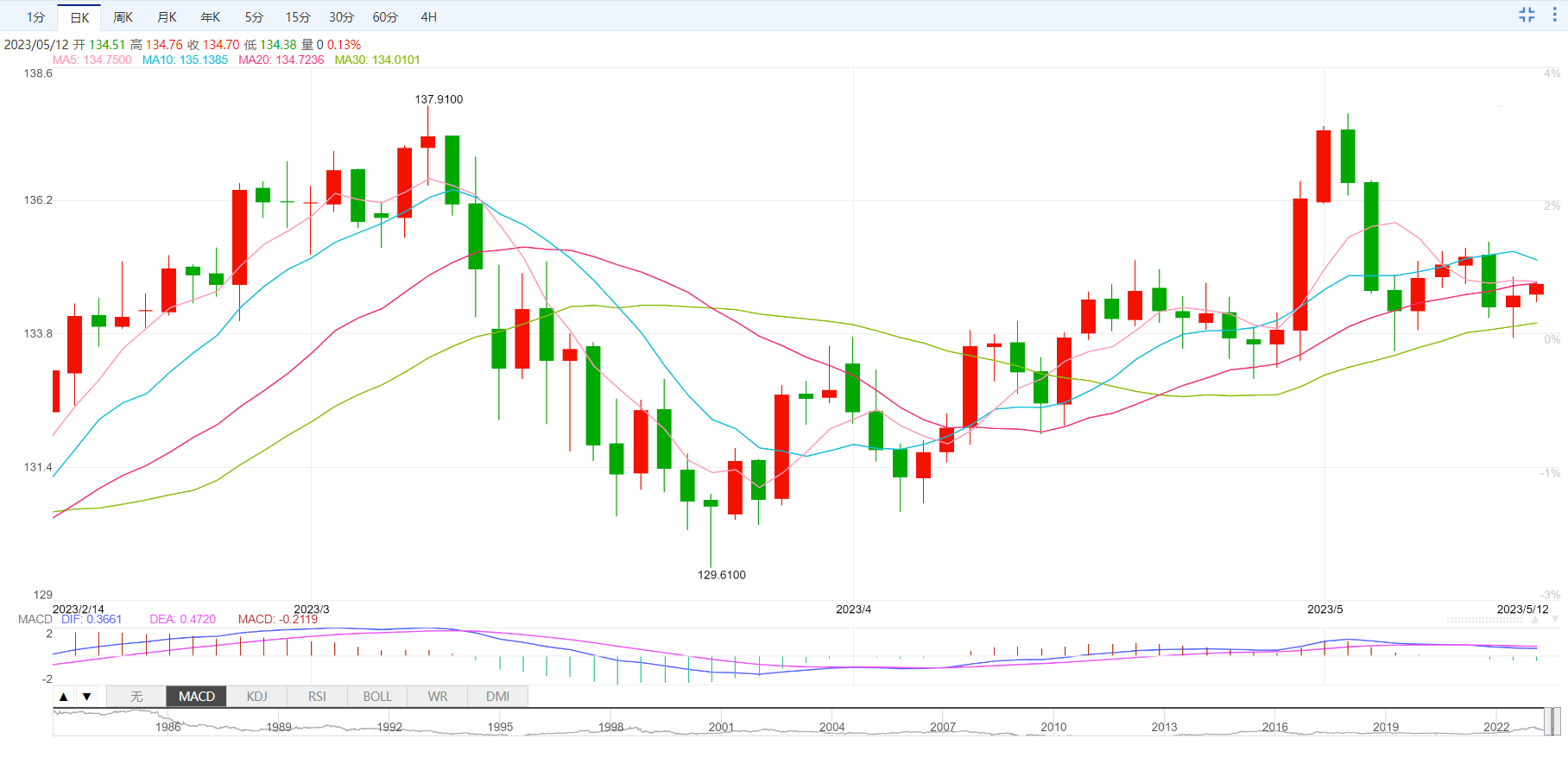Click the black up arrow beside indicator tabs
Image resolution: width=1568 pixels, height=764 pixels.
[x=64, y=697]
